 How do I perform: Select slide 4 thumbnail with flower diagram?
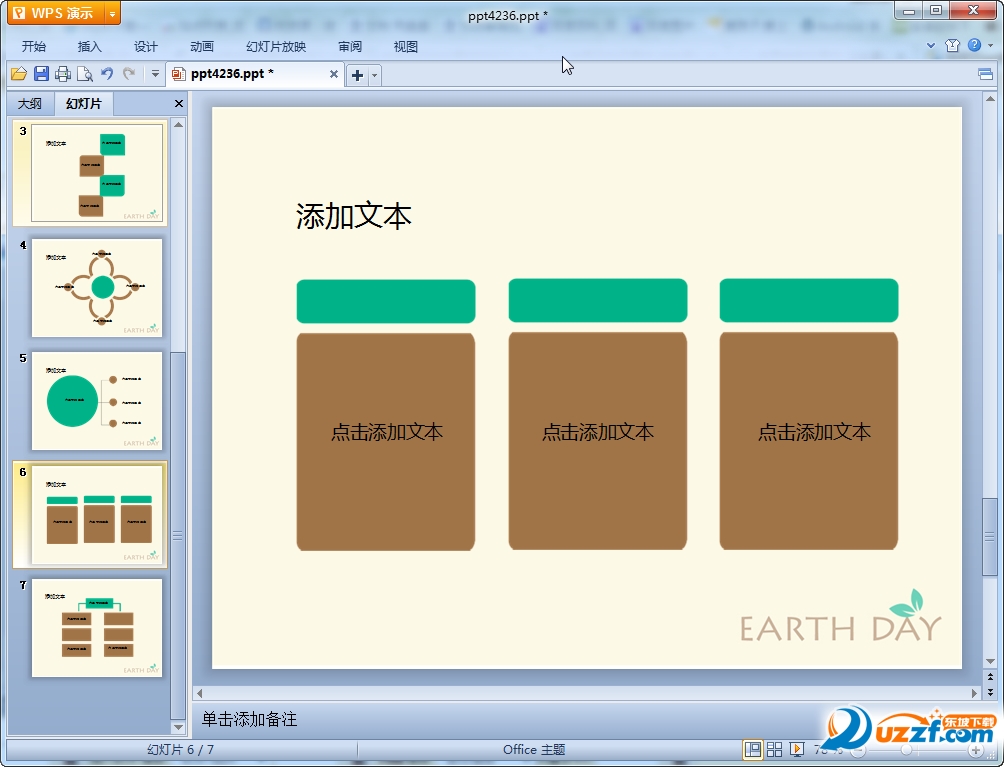[97, 288]
